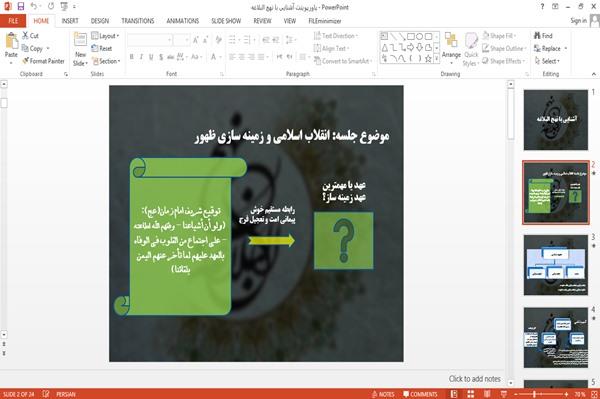Toggle the Notes pane in status bar
This screenshot has height=399, width=600.
coord(383,394)
